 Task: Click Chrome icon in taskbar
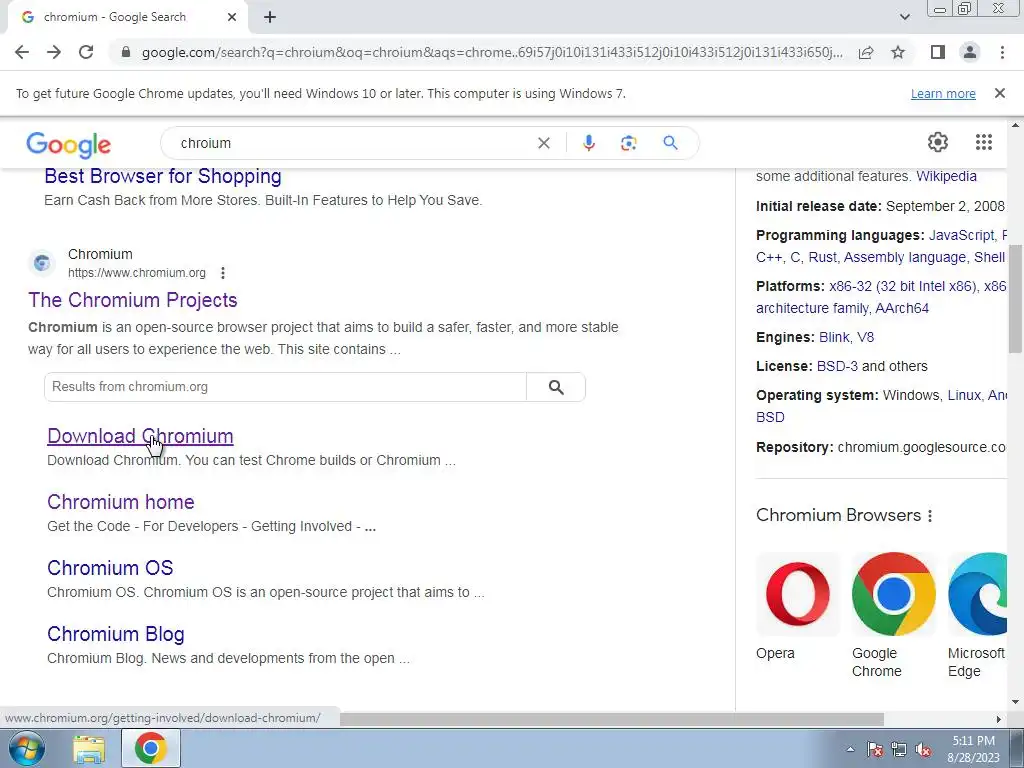[150, 748]
